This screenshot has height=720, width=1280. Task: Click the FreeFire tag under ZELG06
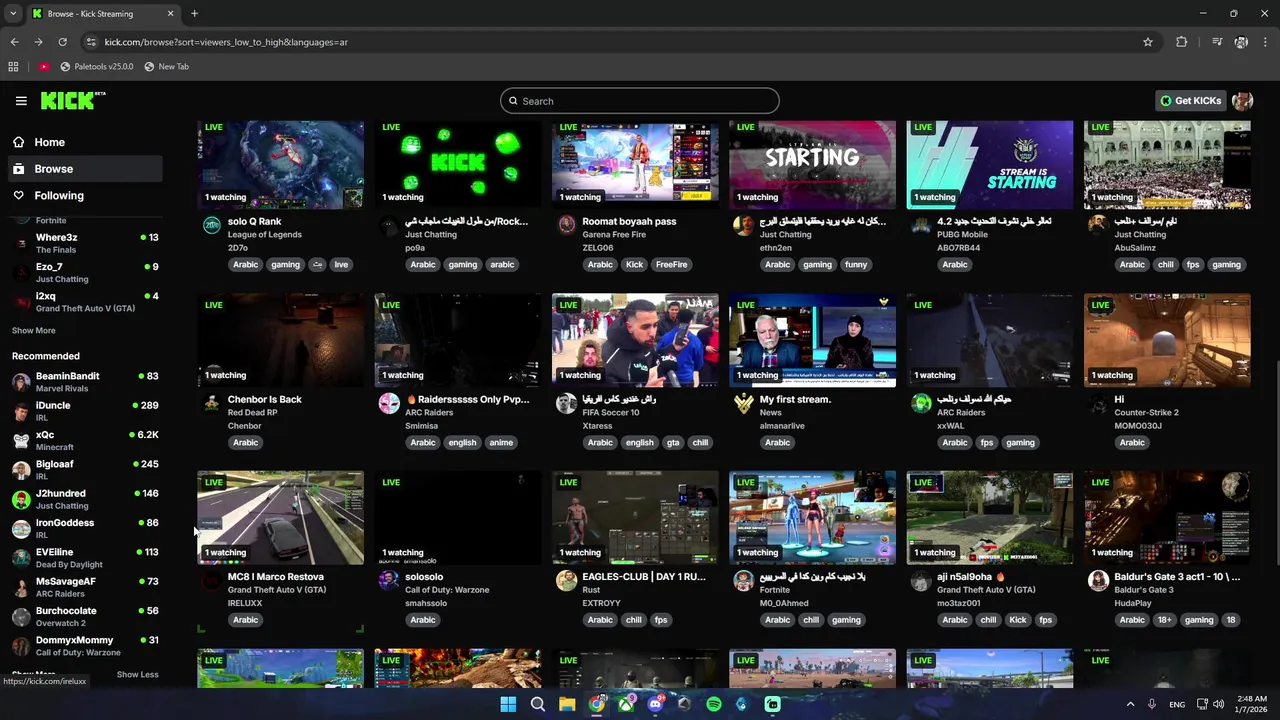tap(671, 265)
